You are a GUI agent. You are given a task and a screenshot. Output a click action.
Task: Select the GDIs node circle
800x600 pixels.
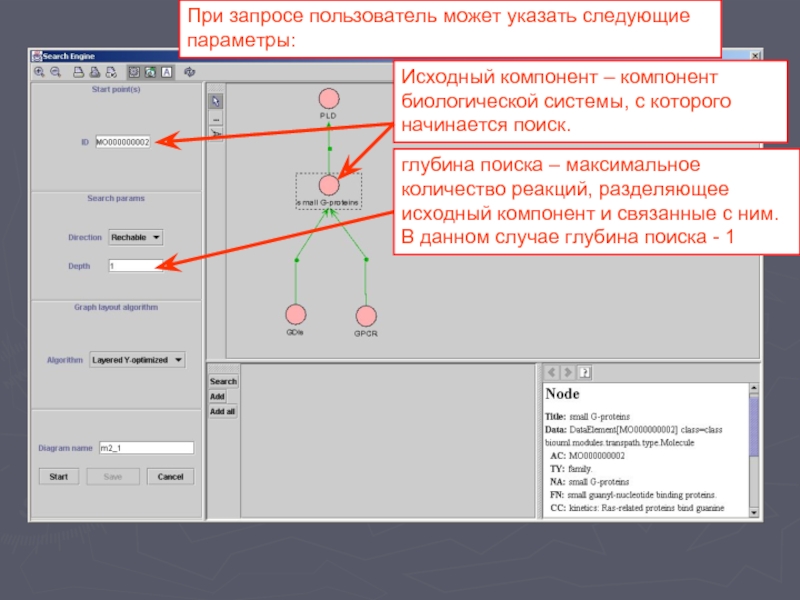point(296,314)
